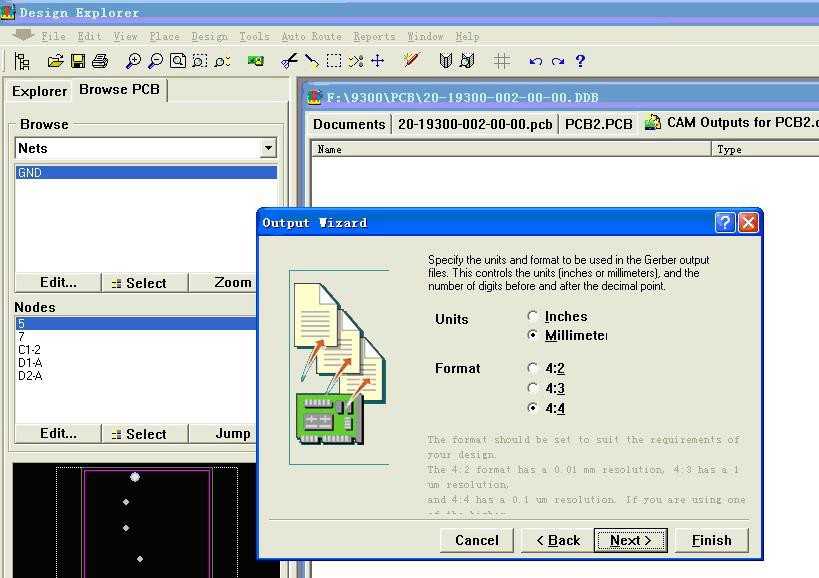Click the redo arrow icon
819x578 pixels.
(x=558, y=62)
